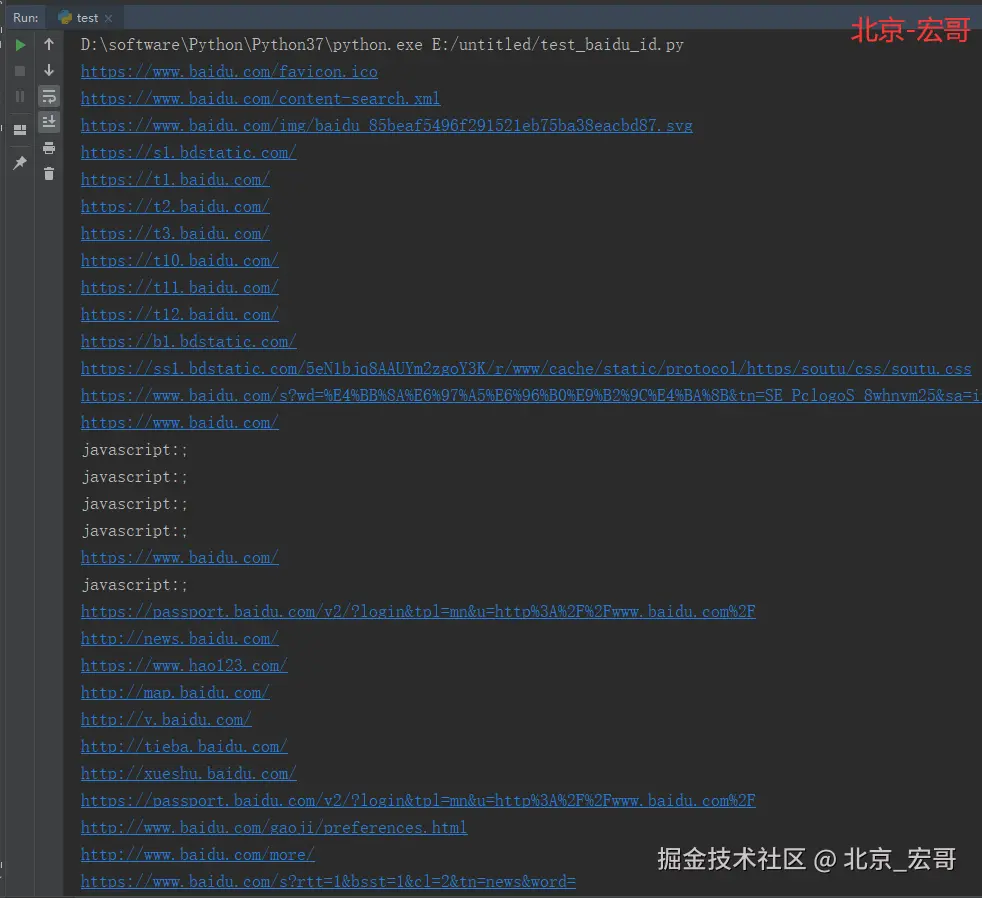Image resolution: width=982 pixels, height=898 pixels.
Task: Click the Print console output icon
Action: [49, 148]
